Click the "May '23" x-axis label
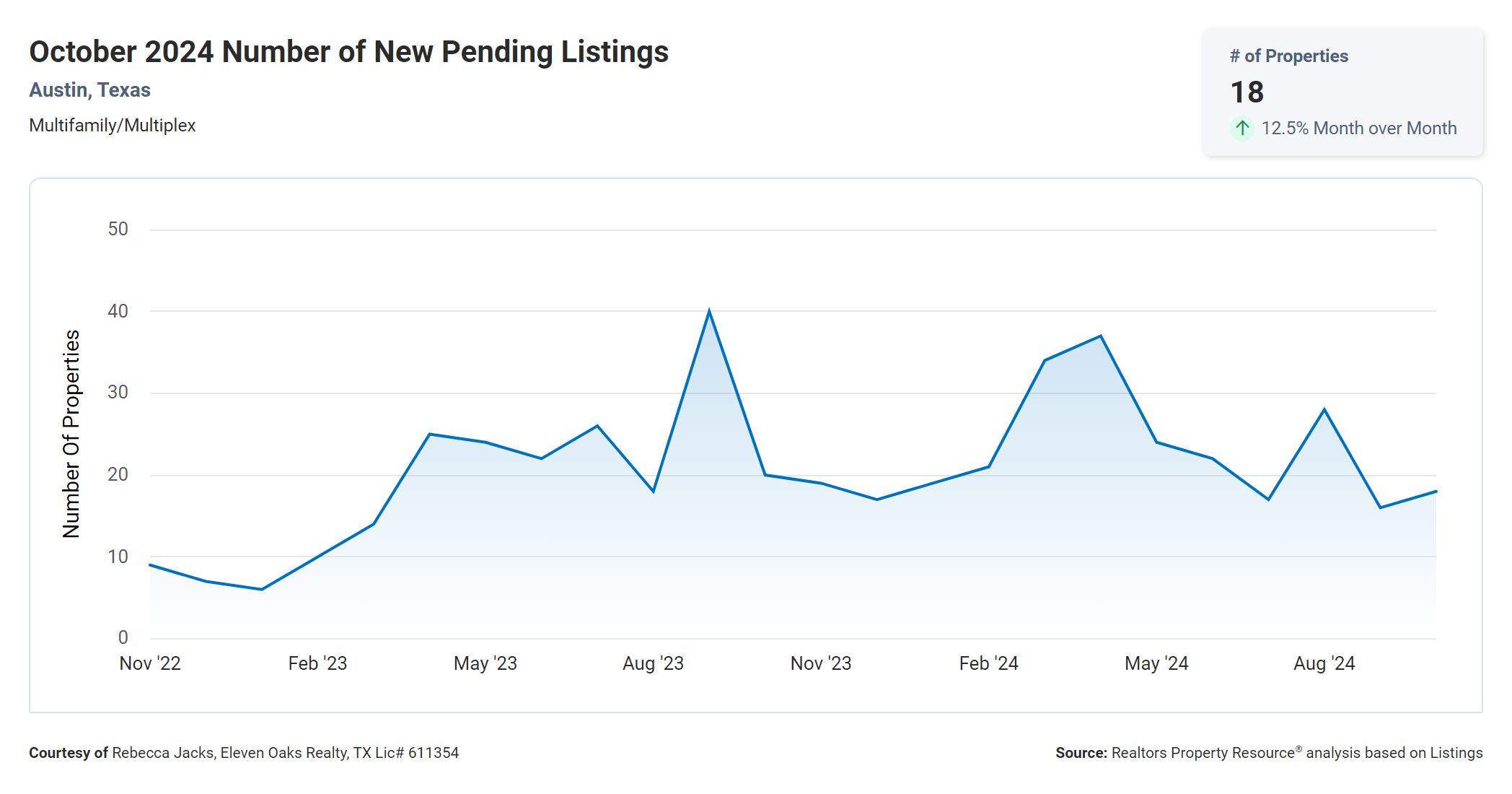Viewport: 1512px width, 794px height. (x=485, y=663)
